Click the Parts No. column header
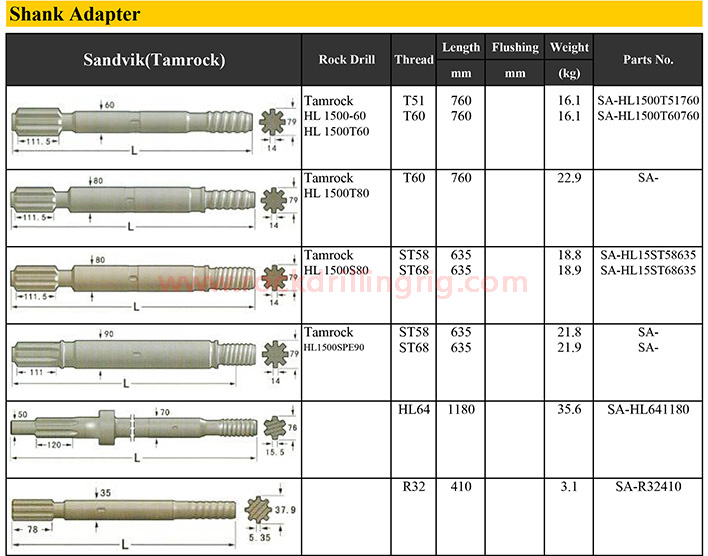This screenshot has height=556, width=708. pyautogui.click(x=648, y=60)
